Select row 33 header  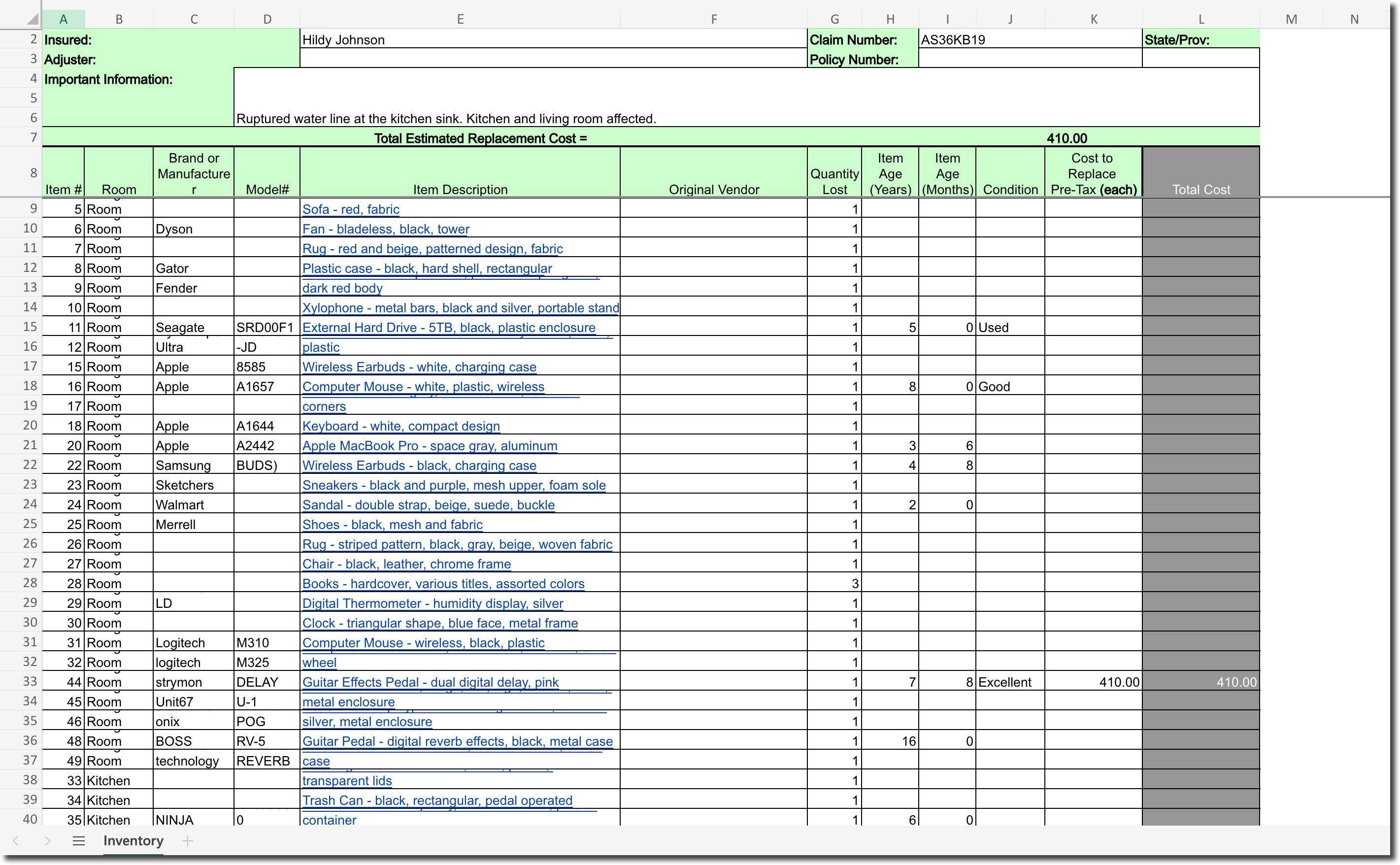(21, 681)
